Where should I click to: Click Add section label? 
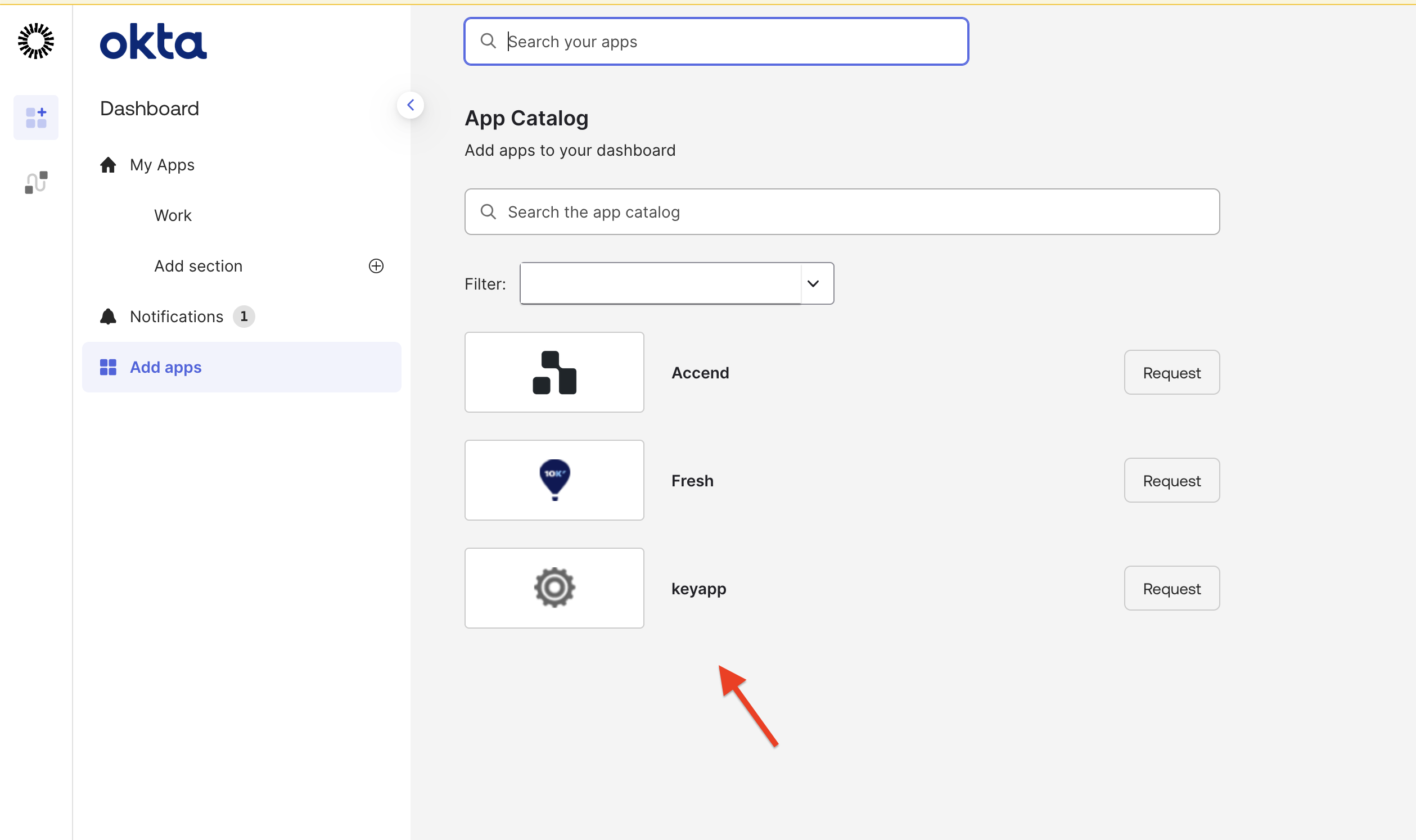pos(198,265)
